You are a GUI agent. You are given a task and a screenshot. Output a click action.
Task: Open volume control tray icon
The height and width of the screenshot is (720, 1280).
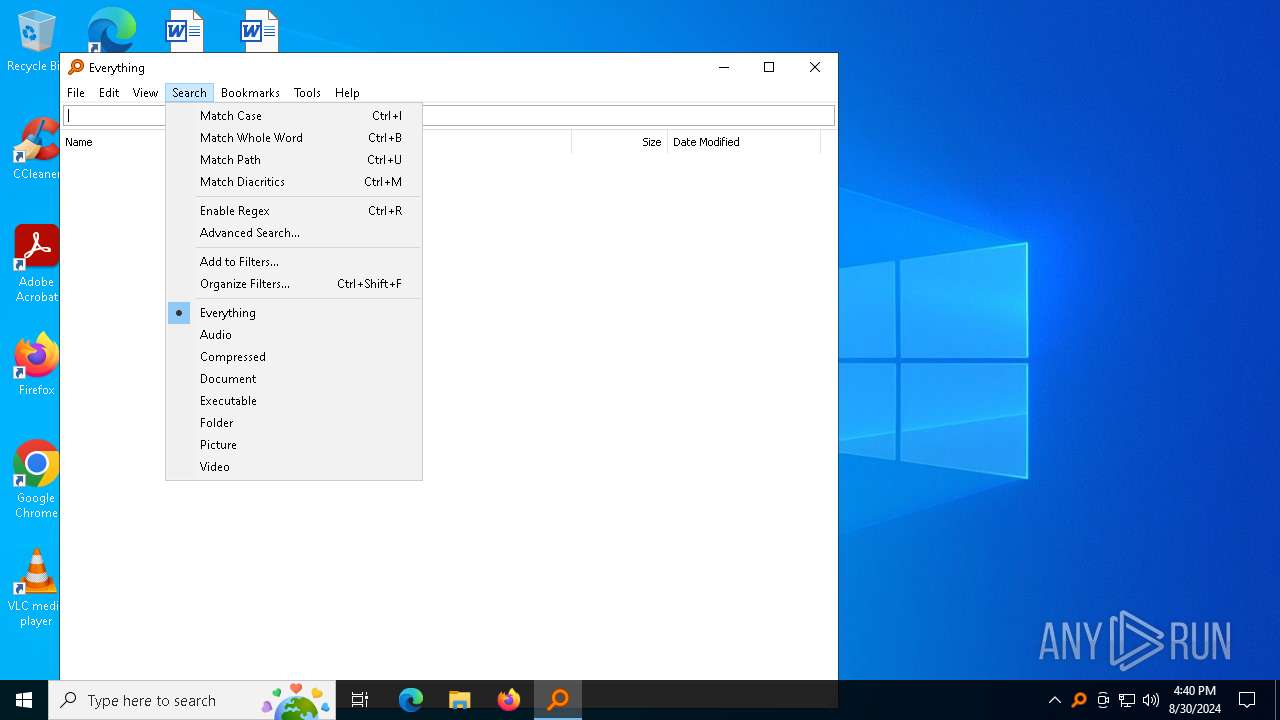tap(1151, 700)
